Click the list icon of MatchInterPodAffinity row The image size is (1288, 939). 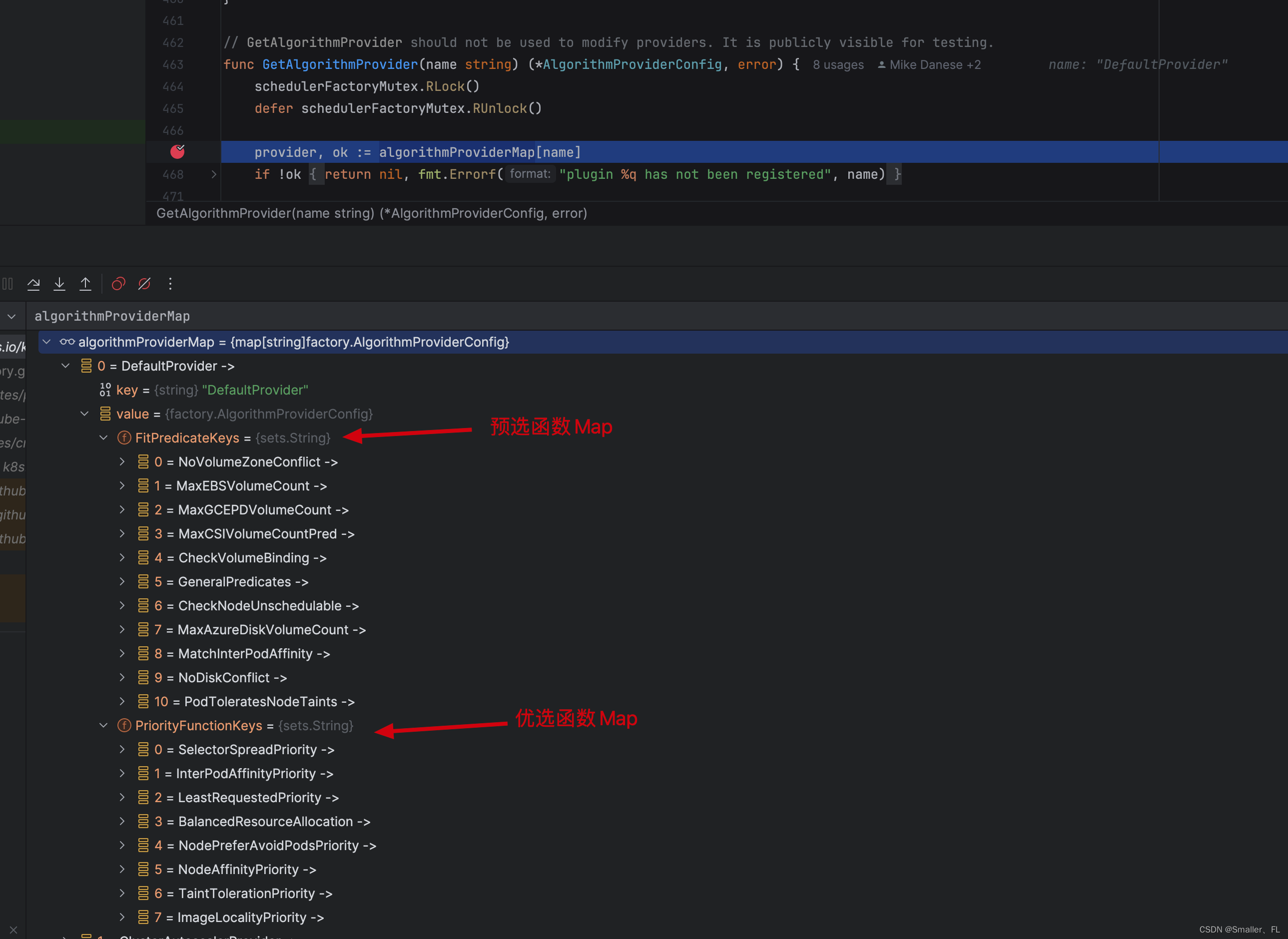click(x=143, y=653)
